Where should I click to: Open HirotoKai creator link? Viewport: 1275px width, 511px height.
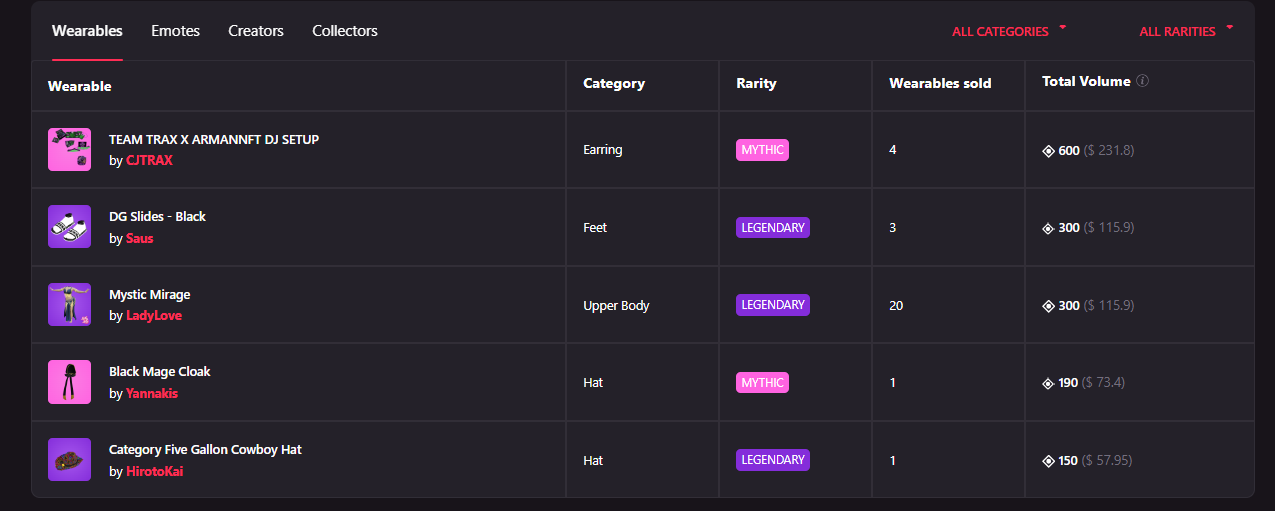154,471
